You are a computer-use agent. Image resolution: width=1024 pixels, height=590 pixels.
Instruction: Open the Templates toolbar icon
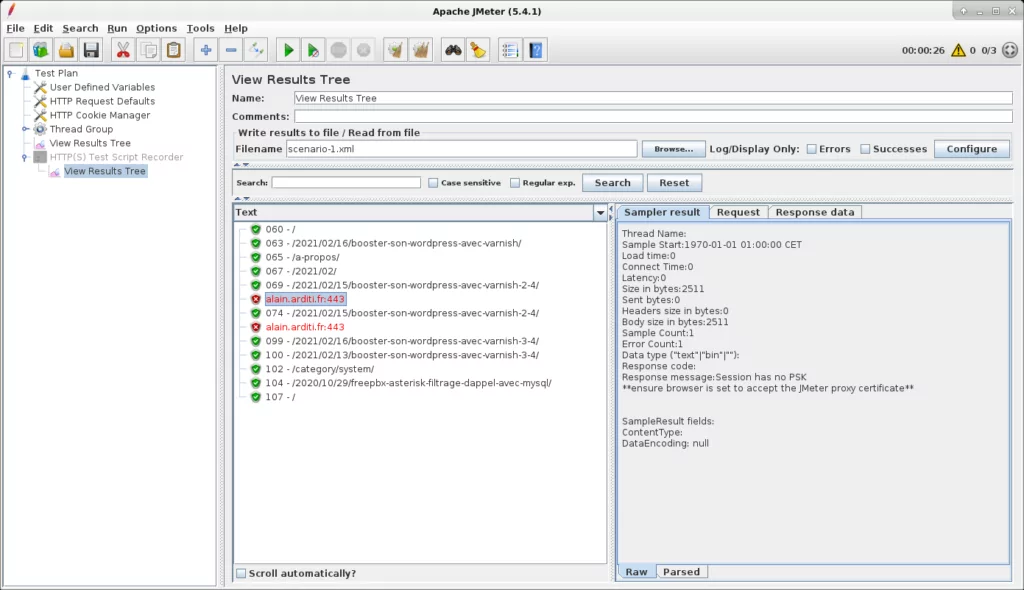coord(41,50)
